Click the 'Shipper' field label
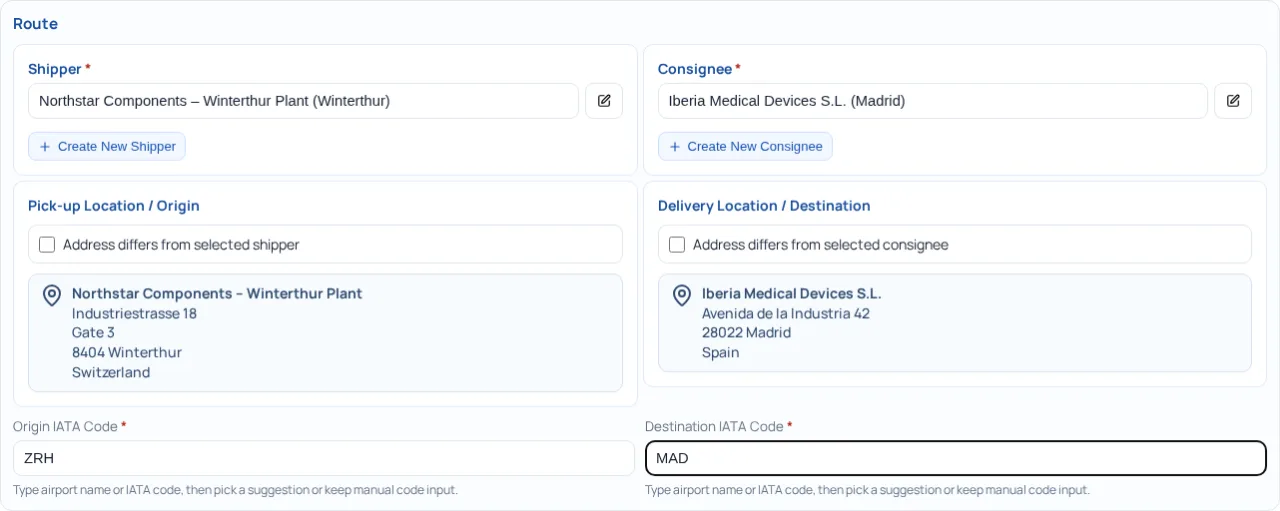1280x511 pixels. click(x=55, y=69)
